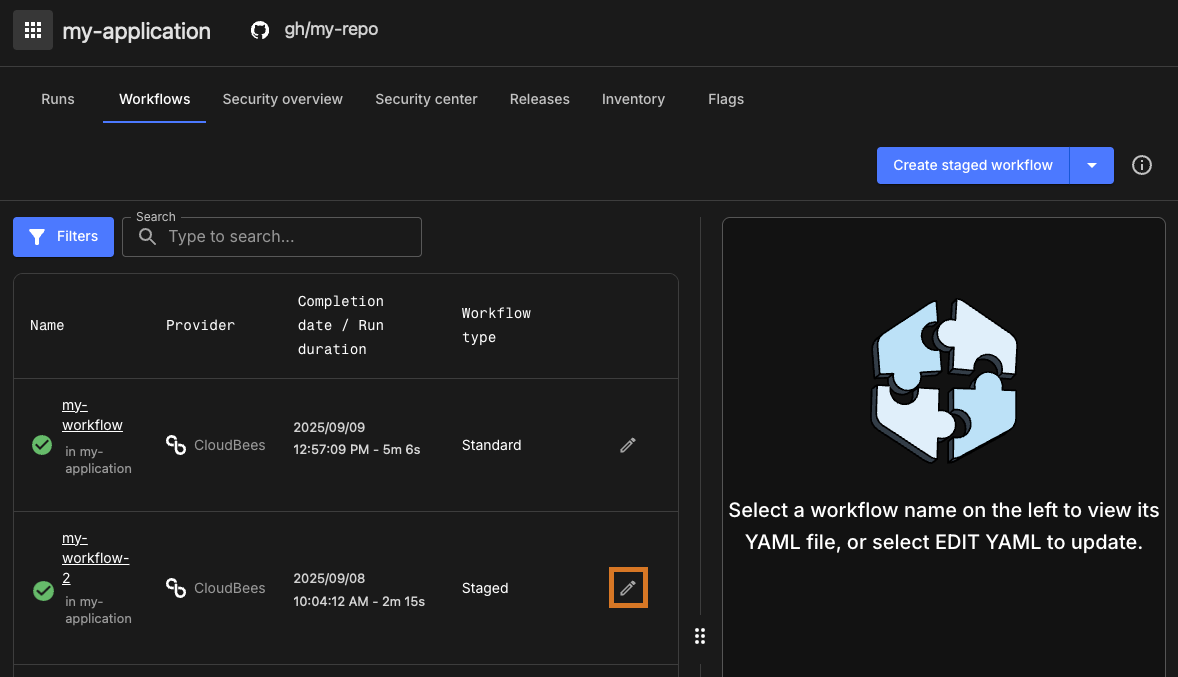
Task: Click the magnifier icon in the search box
Action: click(x=147, y=237)
